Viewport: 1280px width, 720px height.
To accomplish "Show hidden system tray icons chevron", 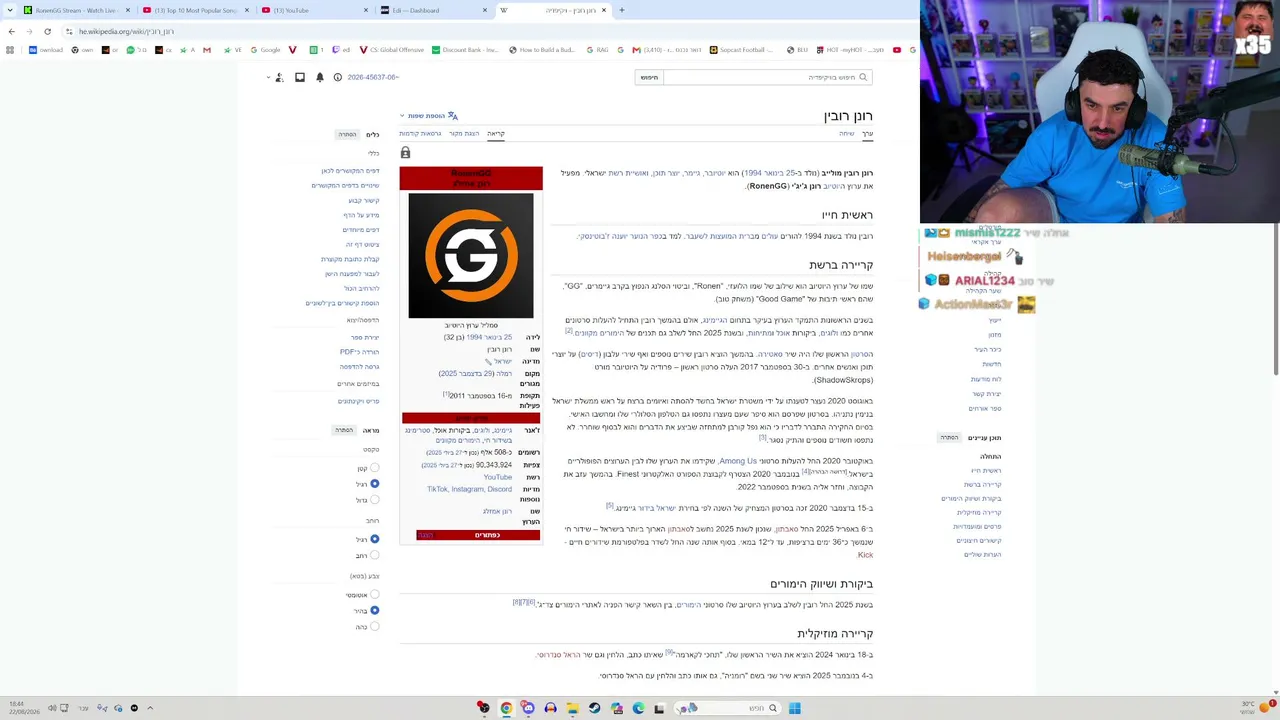I will [x=150, y=708].
